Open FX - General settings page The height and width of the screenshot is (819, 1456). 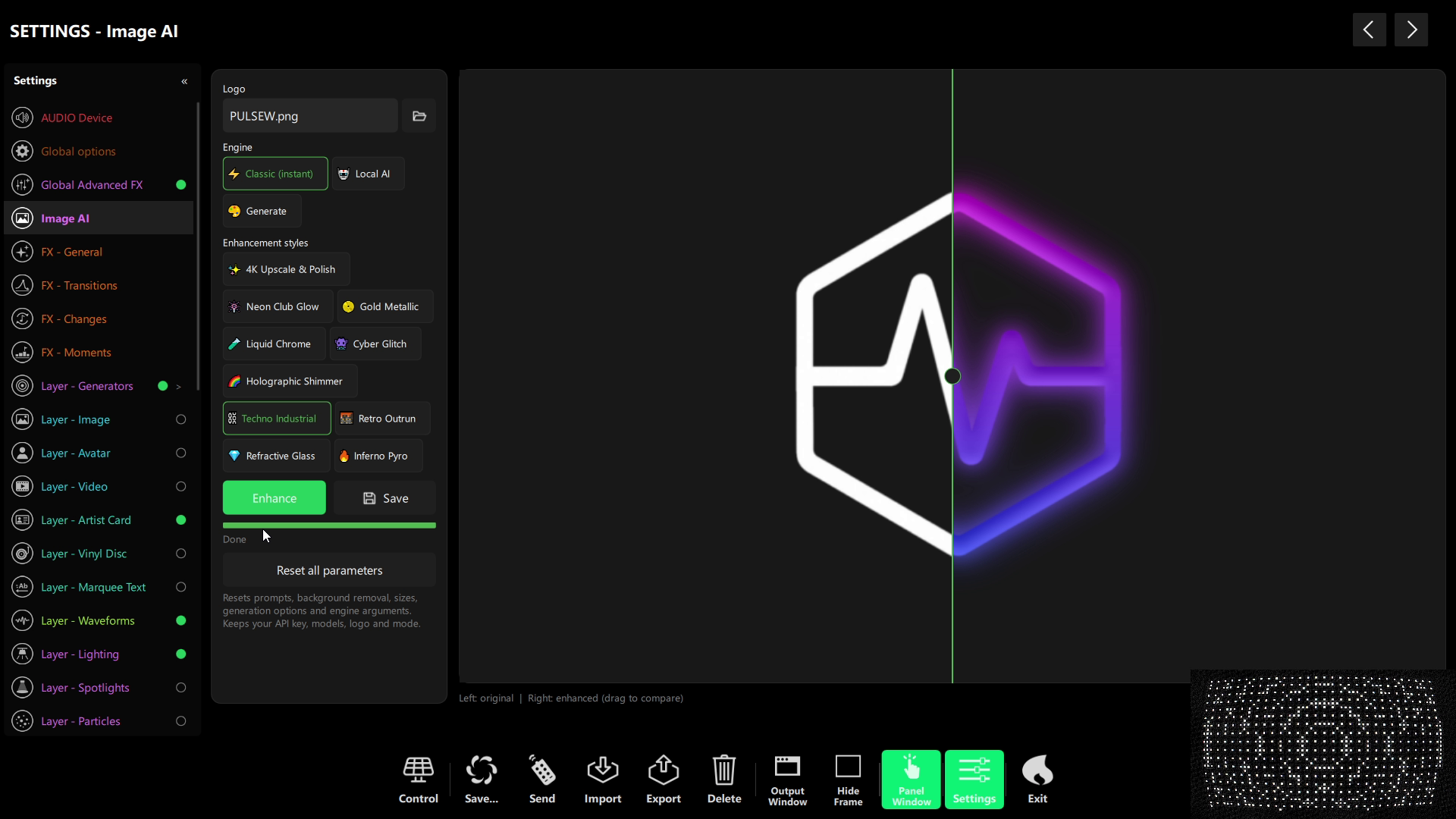click(x=99, y=252)
